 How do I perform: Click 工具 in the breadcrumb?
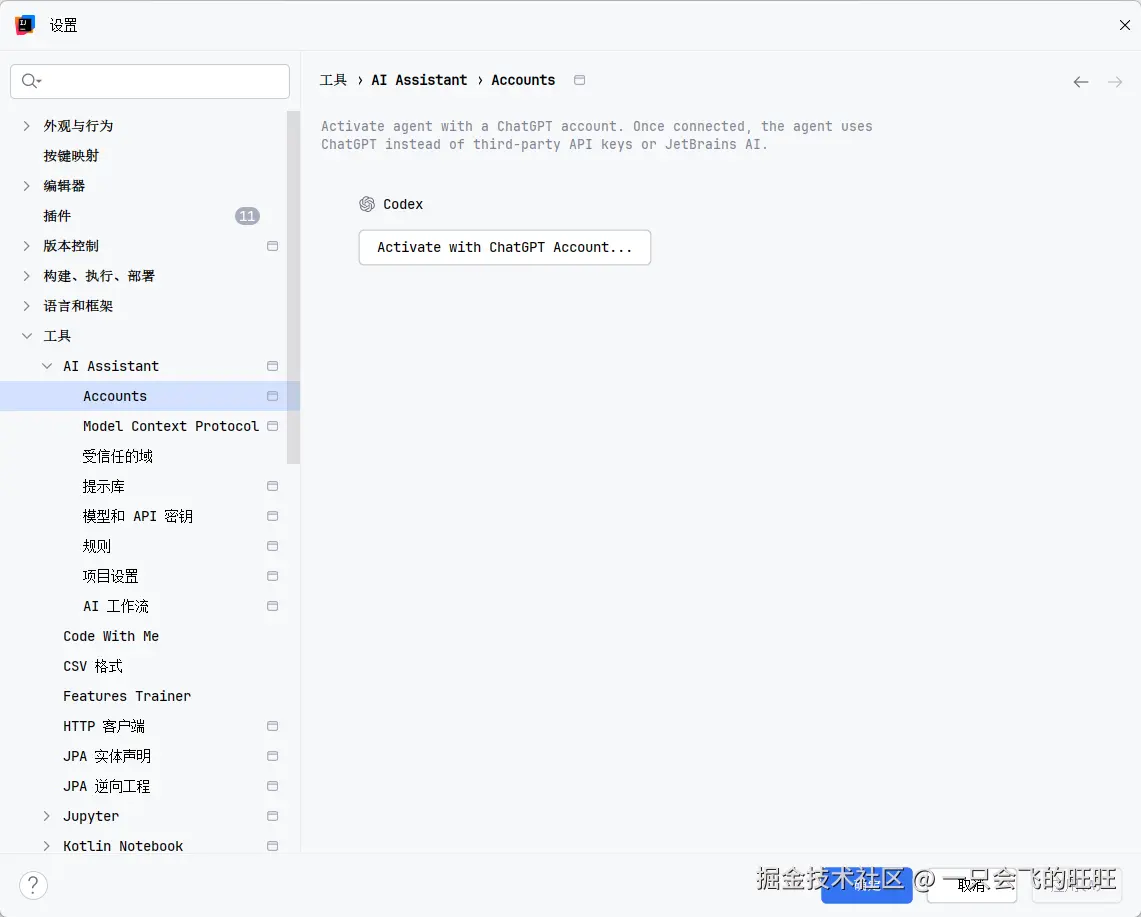pos(333,80)
